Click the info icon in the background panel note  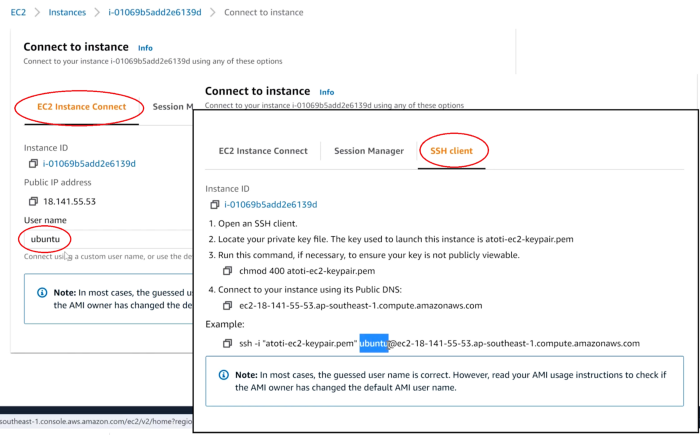coord(42,293)
